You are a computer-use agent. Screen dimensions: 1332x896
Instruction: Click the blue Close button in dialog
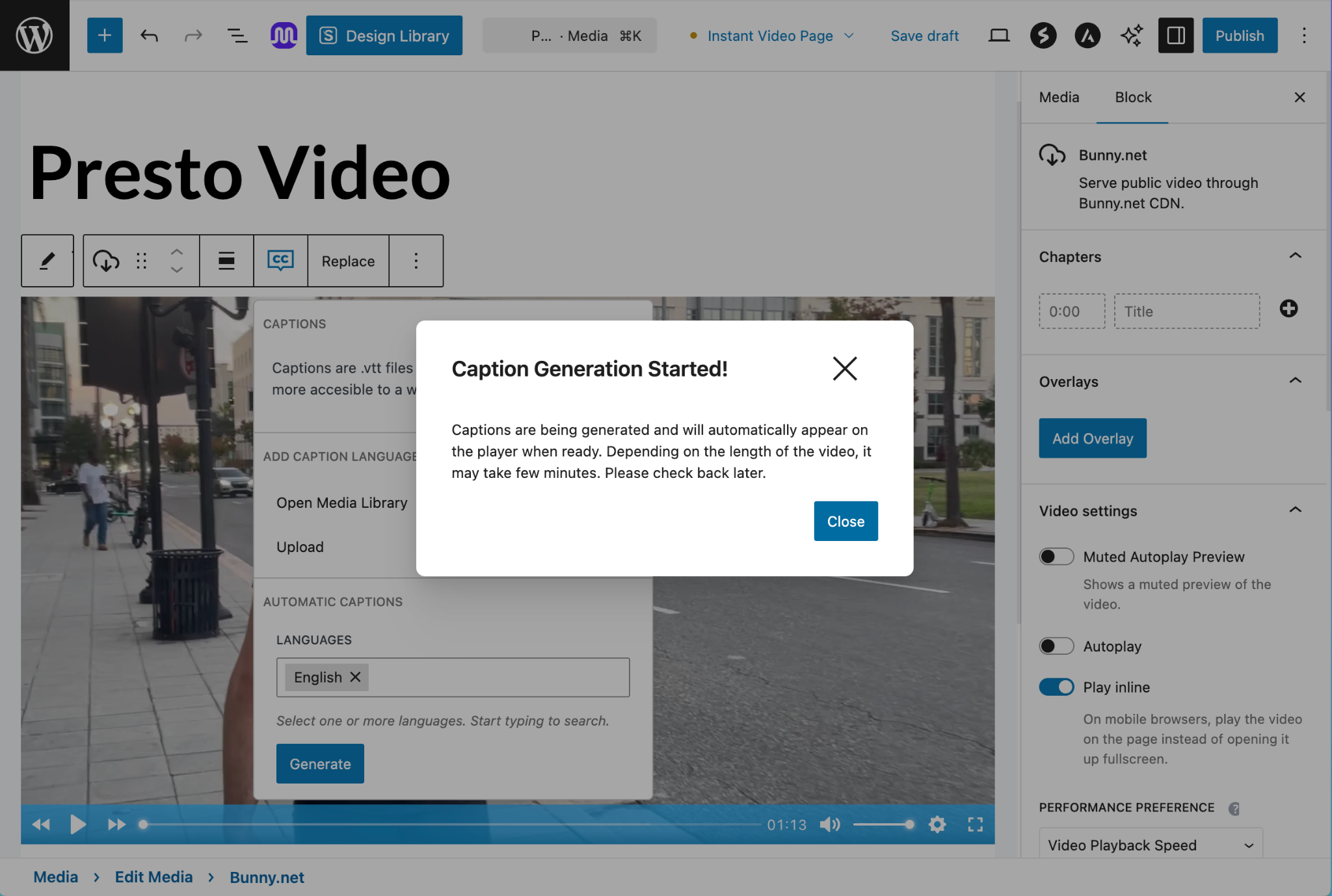click(x=846, y=521)
